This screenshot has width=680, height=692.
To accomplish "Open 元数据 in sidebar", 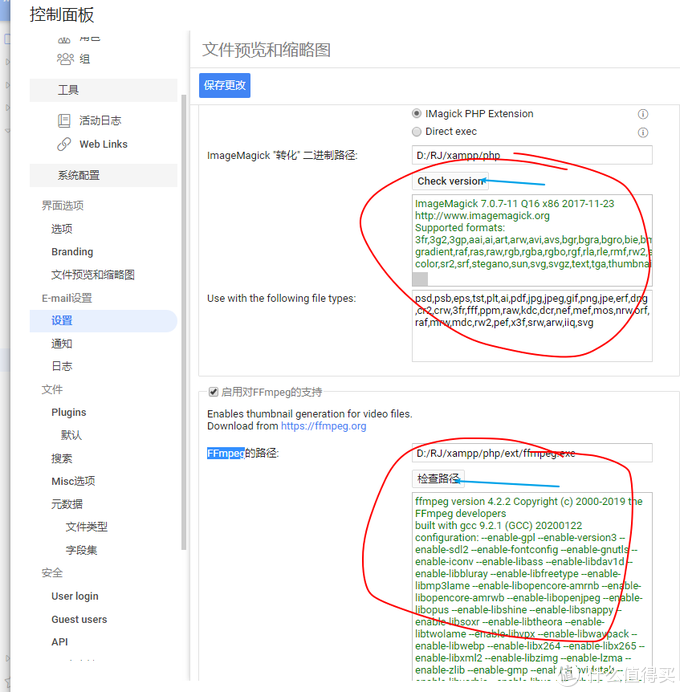I will 67,504.
